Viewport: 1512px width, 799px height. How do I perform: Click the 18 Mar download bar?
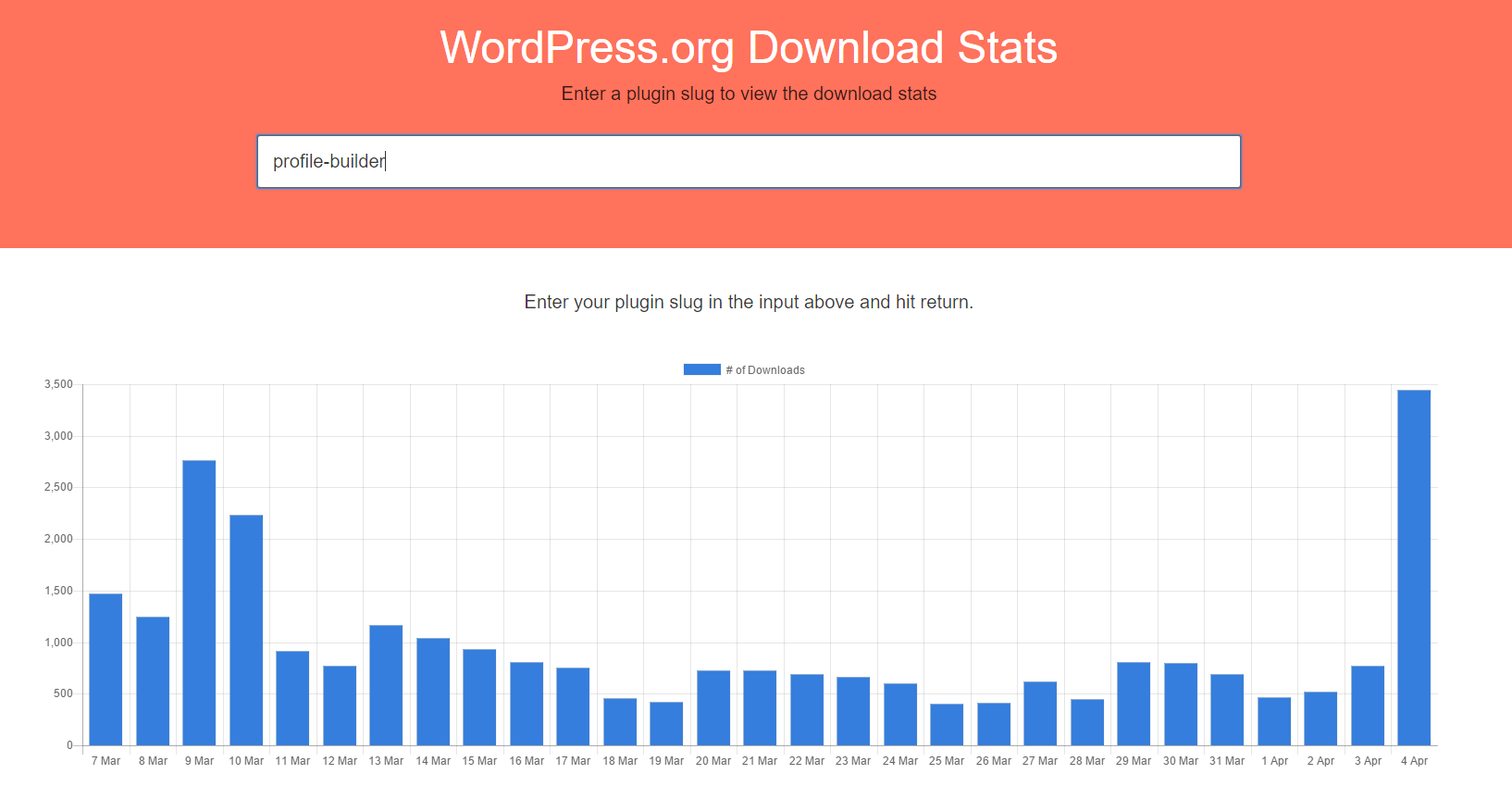point(620,721)
